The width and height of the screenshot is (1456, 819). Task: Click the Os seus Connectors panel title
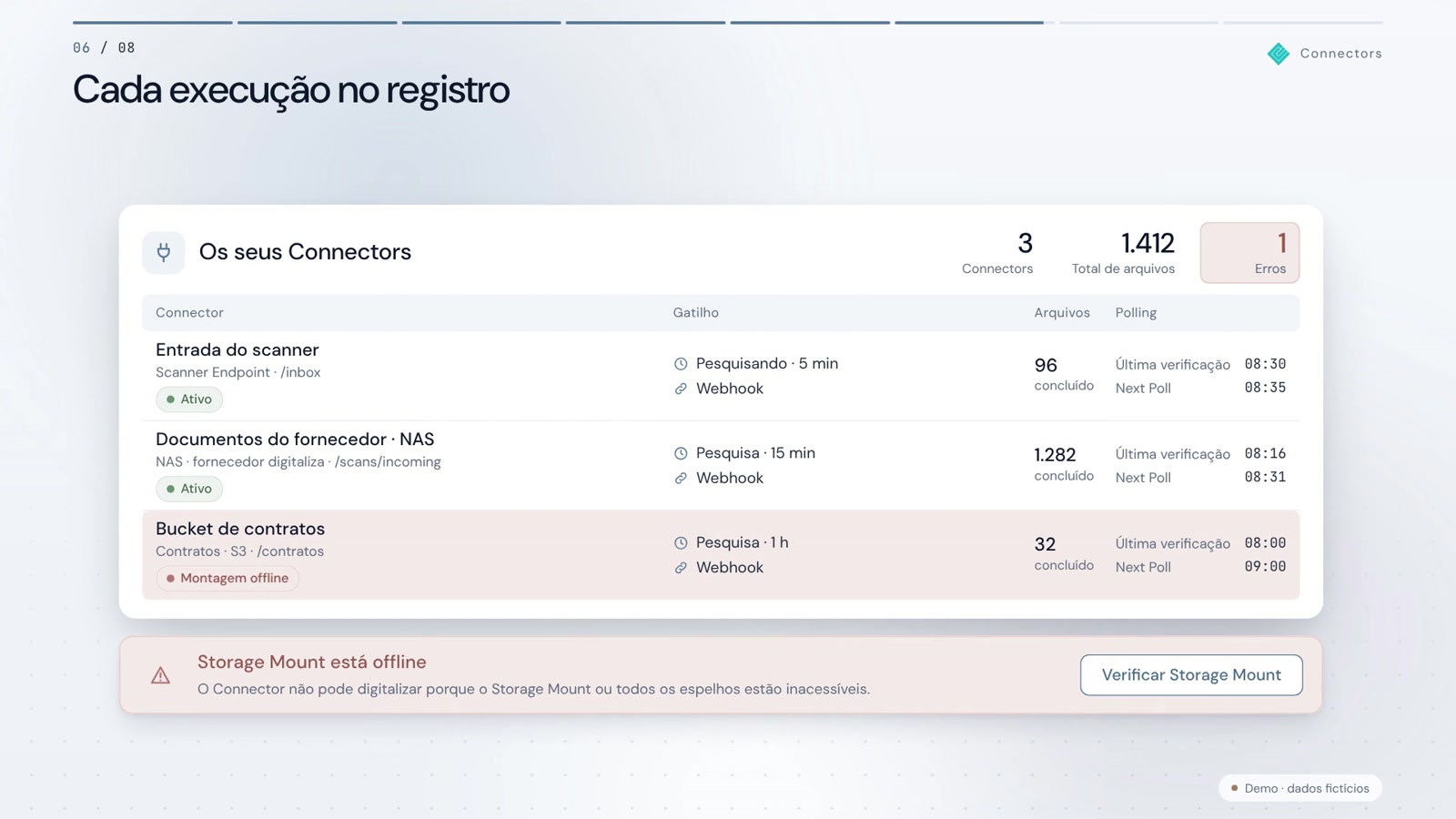tap(305, 252)
